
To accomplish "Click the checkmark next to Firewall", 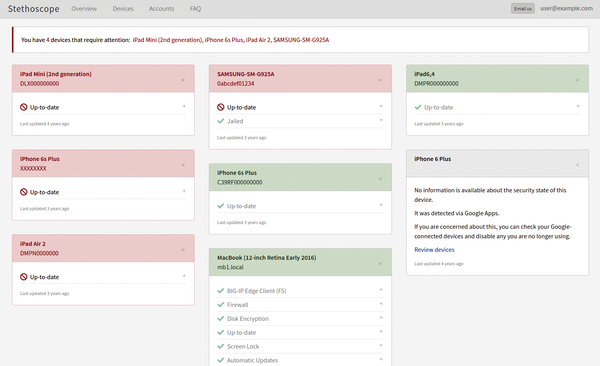I will [220, 305].
